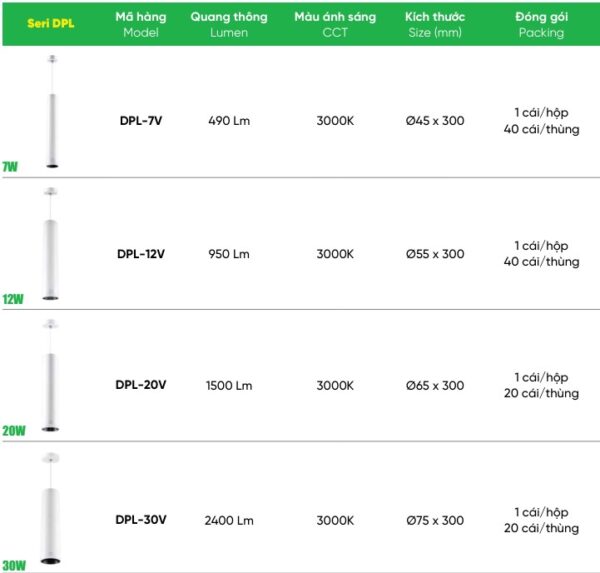This screenshot has height=573, width=600.
Task: Click the 'Seri DPL' header label
Action: click(x=51, y=24)
